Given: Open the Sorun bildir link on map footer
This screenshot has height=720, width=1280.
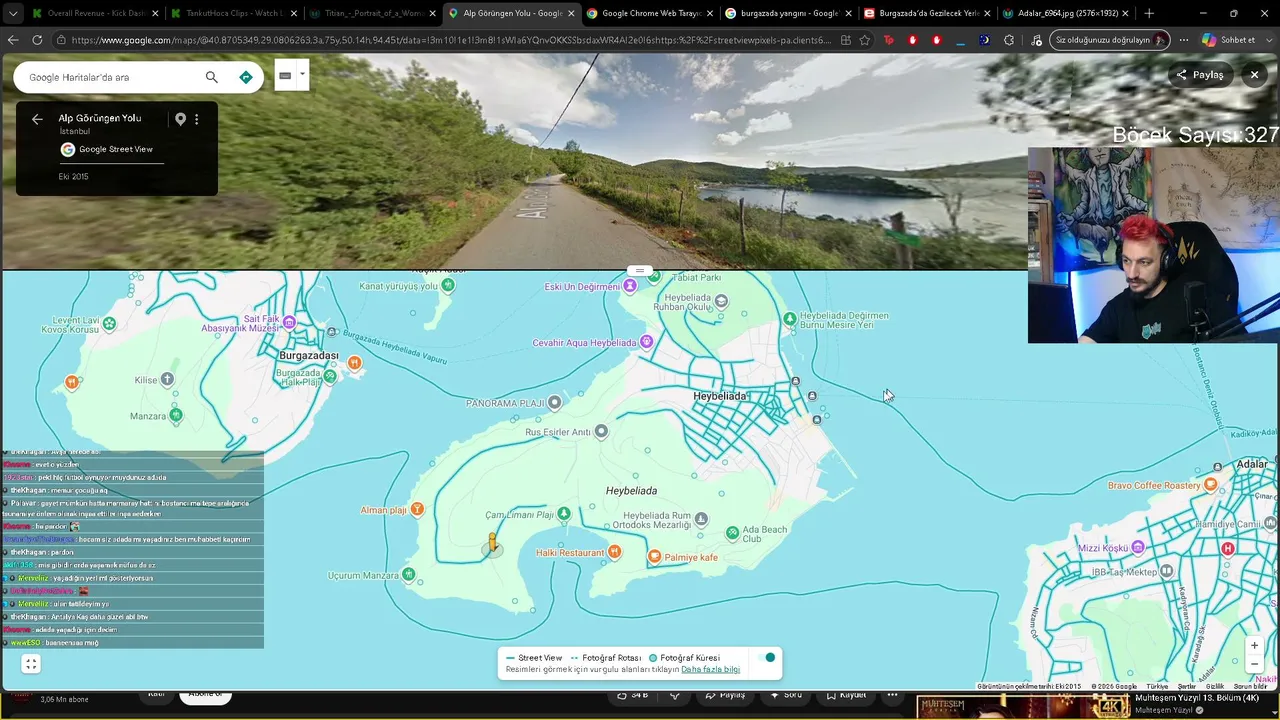Looking at the screenshot, I should point(1250,687).
